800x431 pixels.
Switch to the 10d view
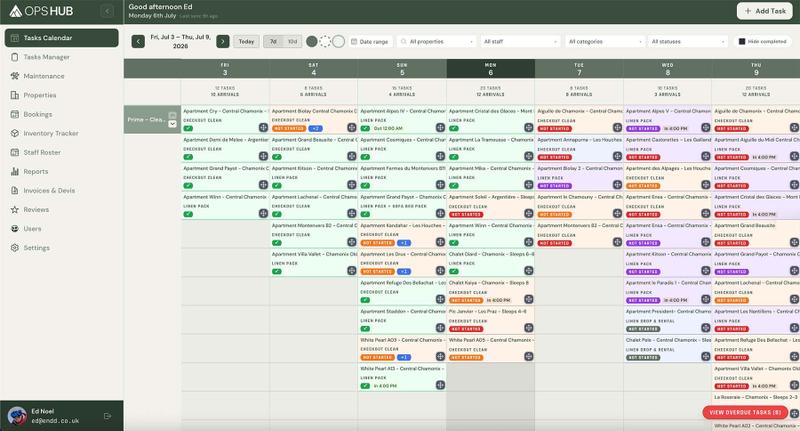(292, 41)
